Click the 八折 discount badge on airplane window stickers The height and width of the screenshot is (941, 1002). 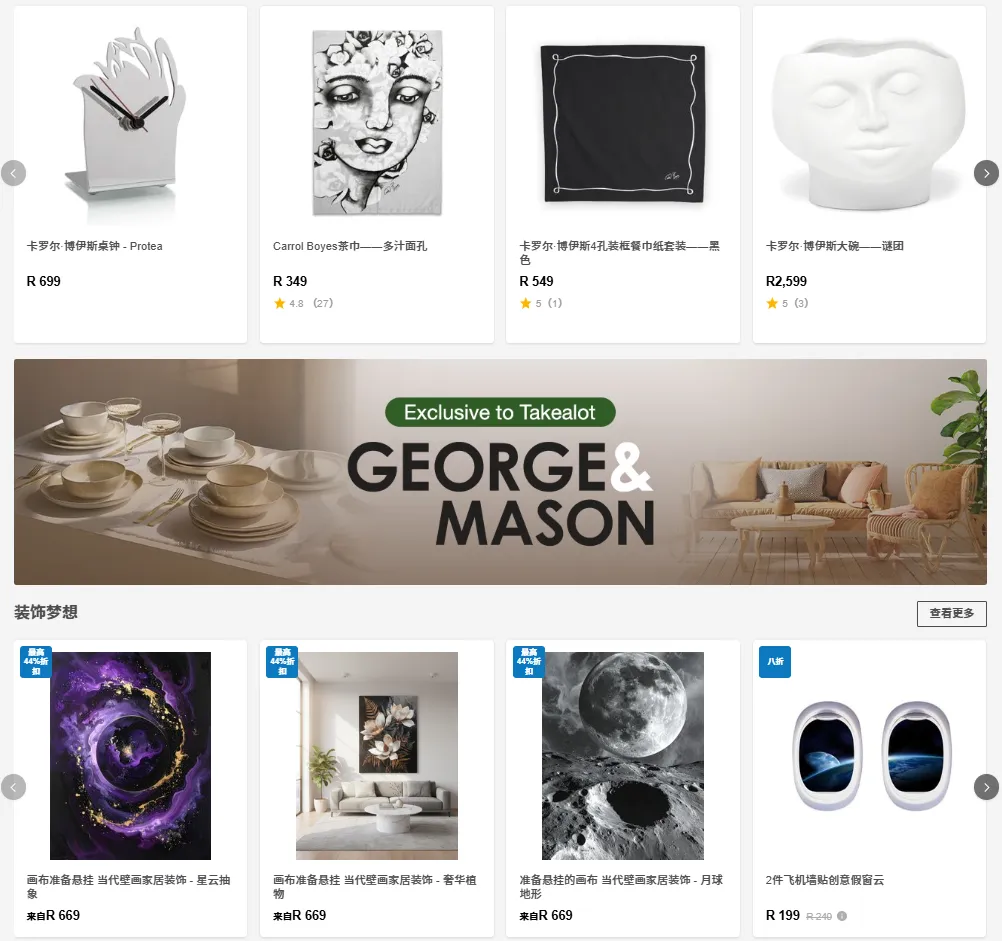click(775, 662)
